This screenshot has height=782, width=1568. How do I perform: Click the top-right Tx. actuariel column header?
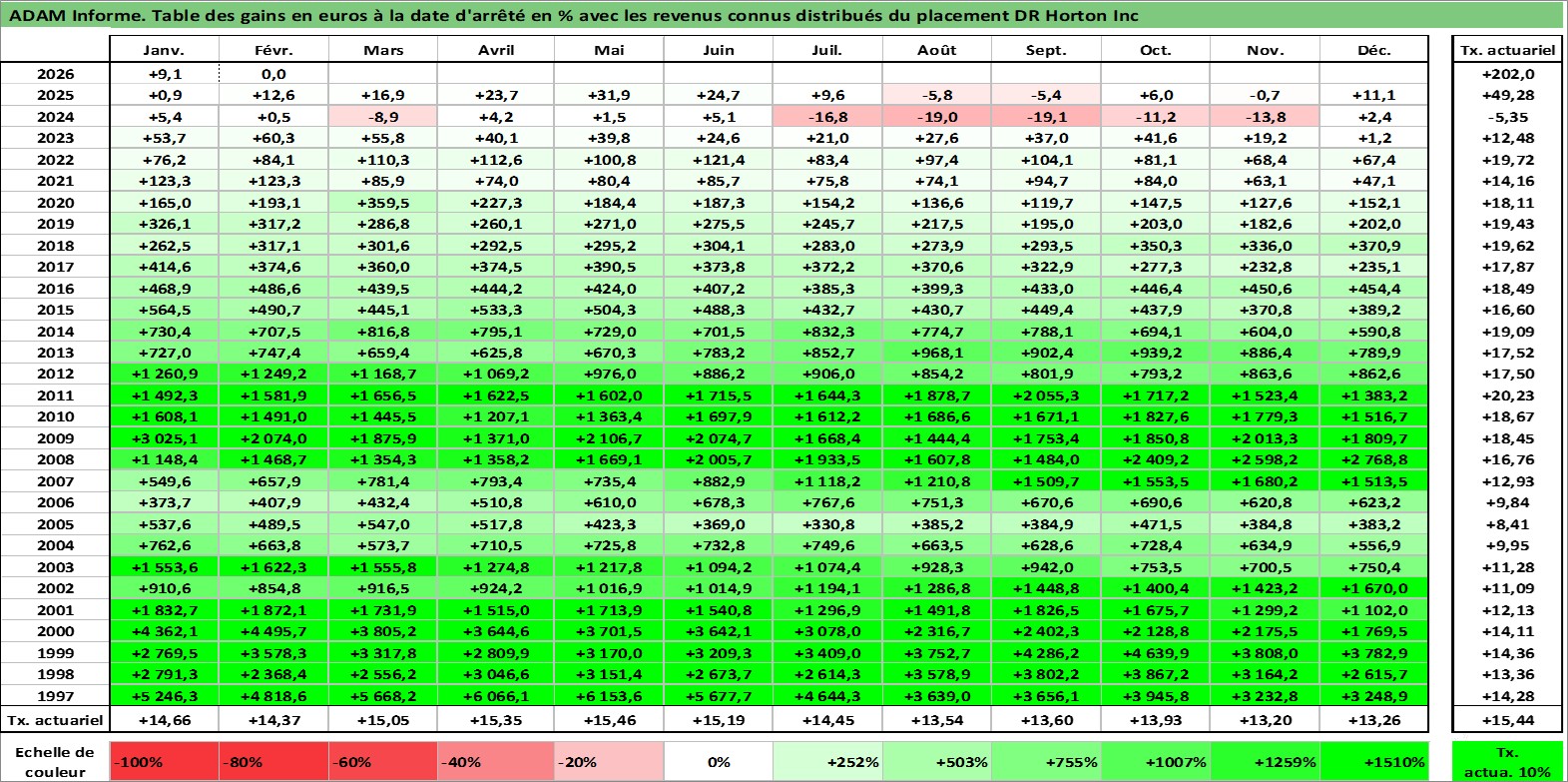1507,50
